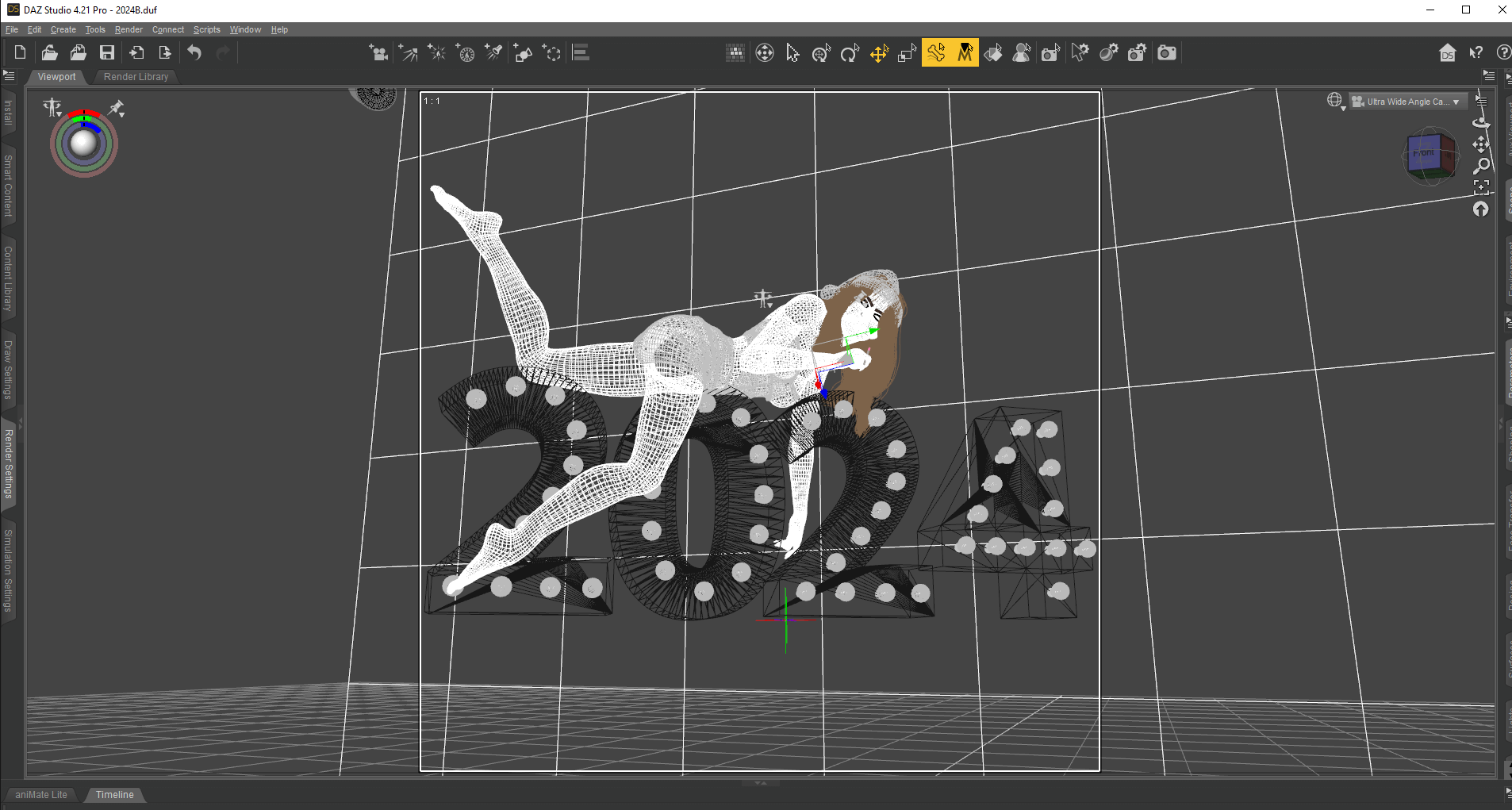Create a new point light
This screenshot has height=810, width=1512.
(x=436, y=53)
